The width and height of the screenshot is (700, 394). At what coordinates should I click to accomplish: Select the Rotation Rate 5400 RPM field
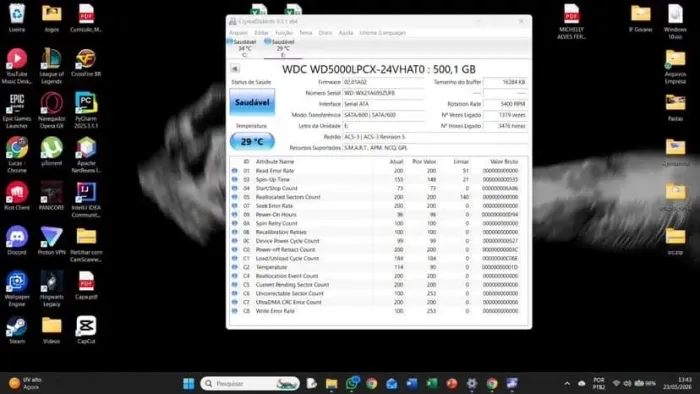point(505,104)
